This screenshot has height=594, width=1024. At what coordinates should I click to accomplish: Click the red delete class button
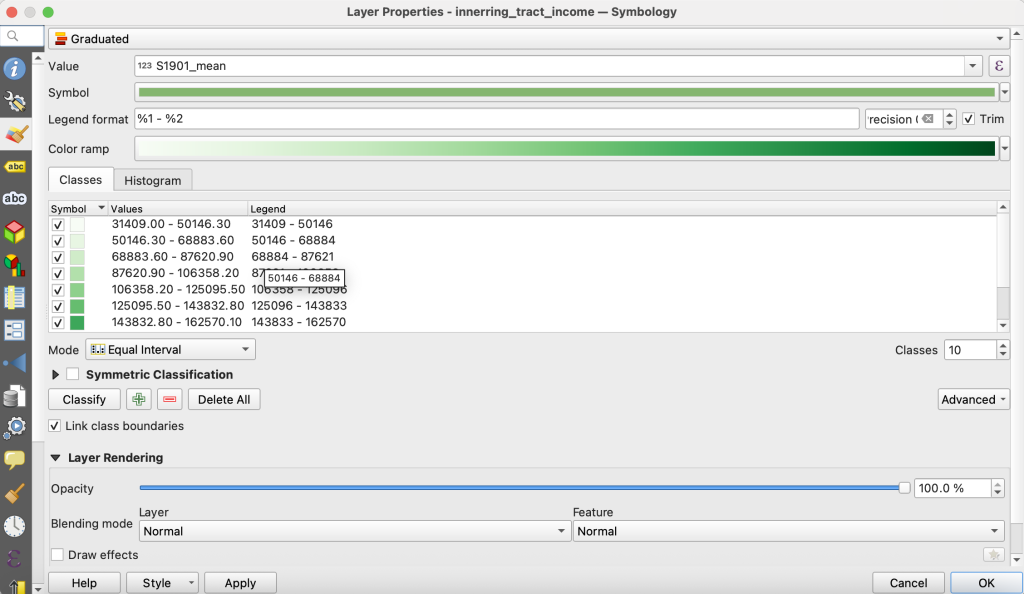170,399
